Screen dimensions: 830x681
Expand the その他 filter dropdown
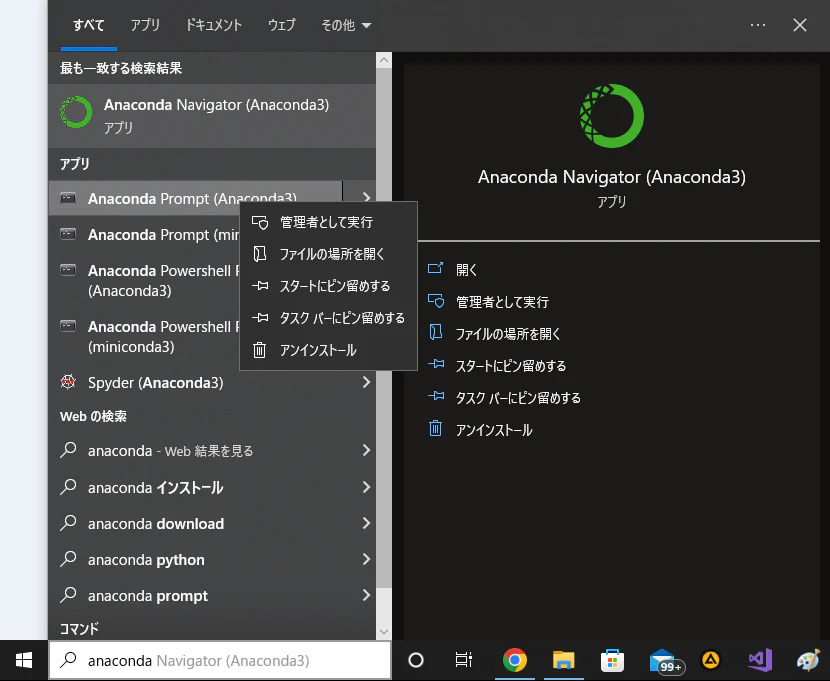click(346, 25)
